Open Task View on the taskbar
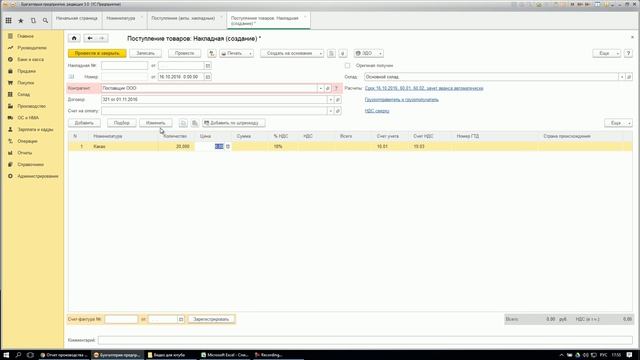This screenshot has width=640, height=360. tap(30, 355)
